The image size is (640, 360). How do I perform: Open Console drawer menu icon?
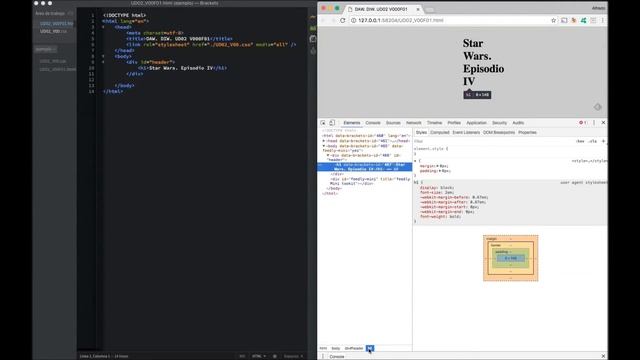click(x=323, y=356)
